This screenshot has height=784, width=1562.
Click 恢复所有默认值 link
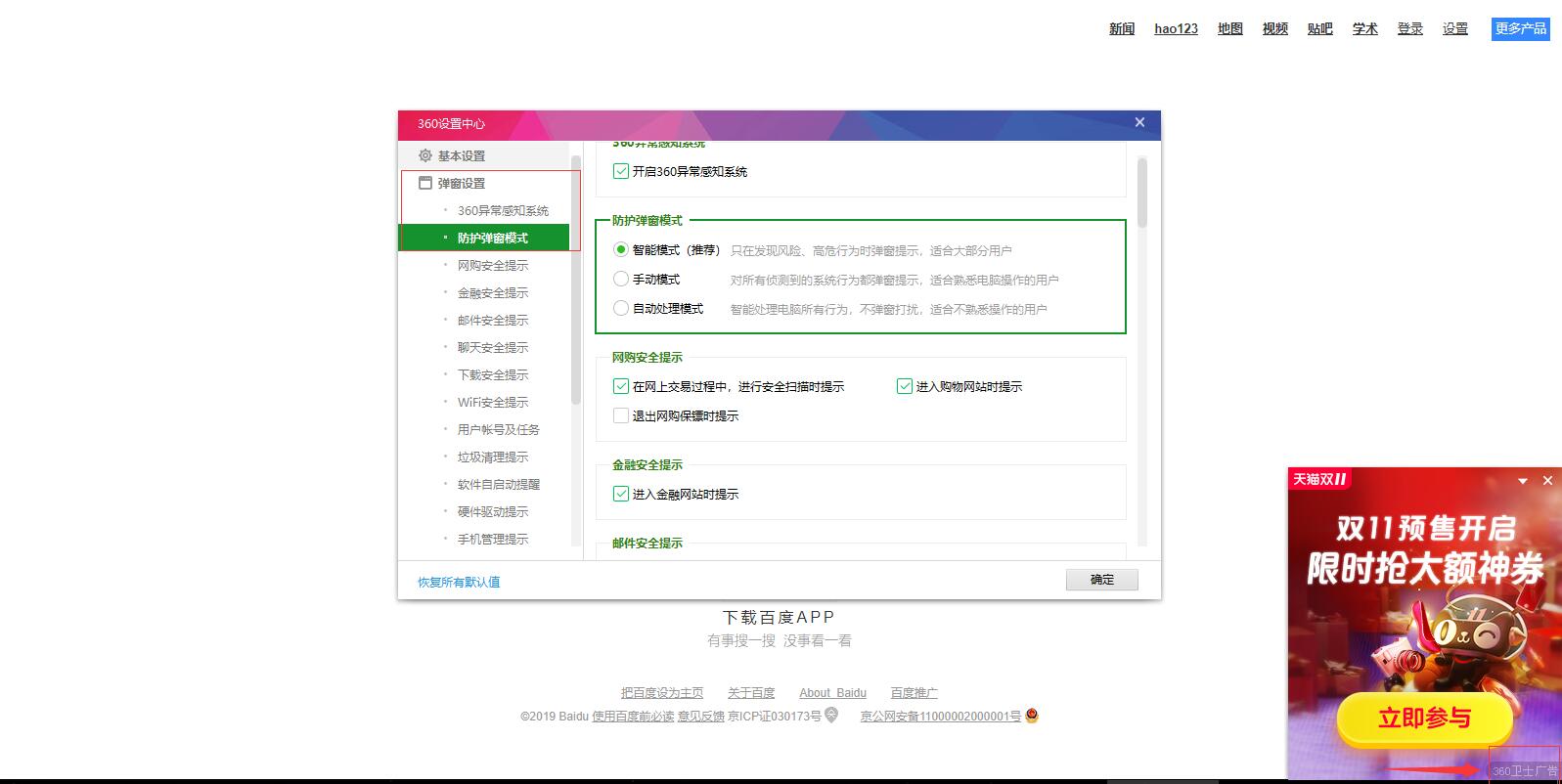point(459,582)
